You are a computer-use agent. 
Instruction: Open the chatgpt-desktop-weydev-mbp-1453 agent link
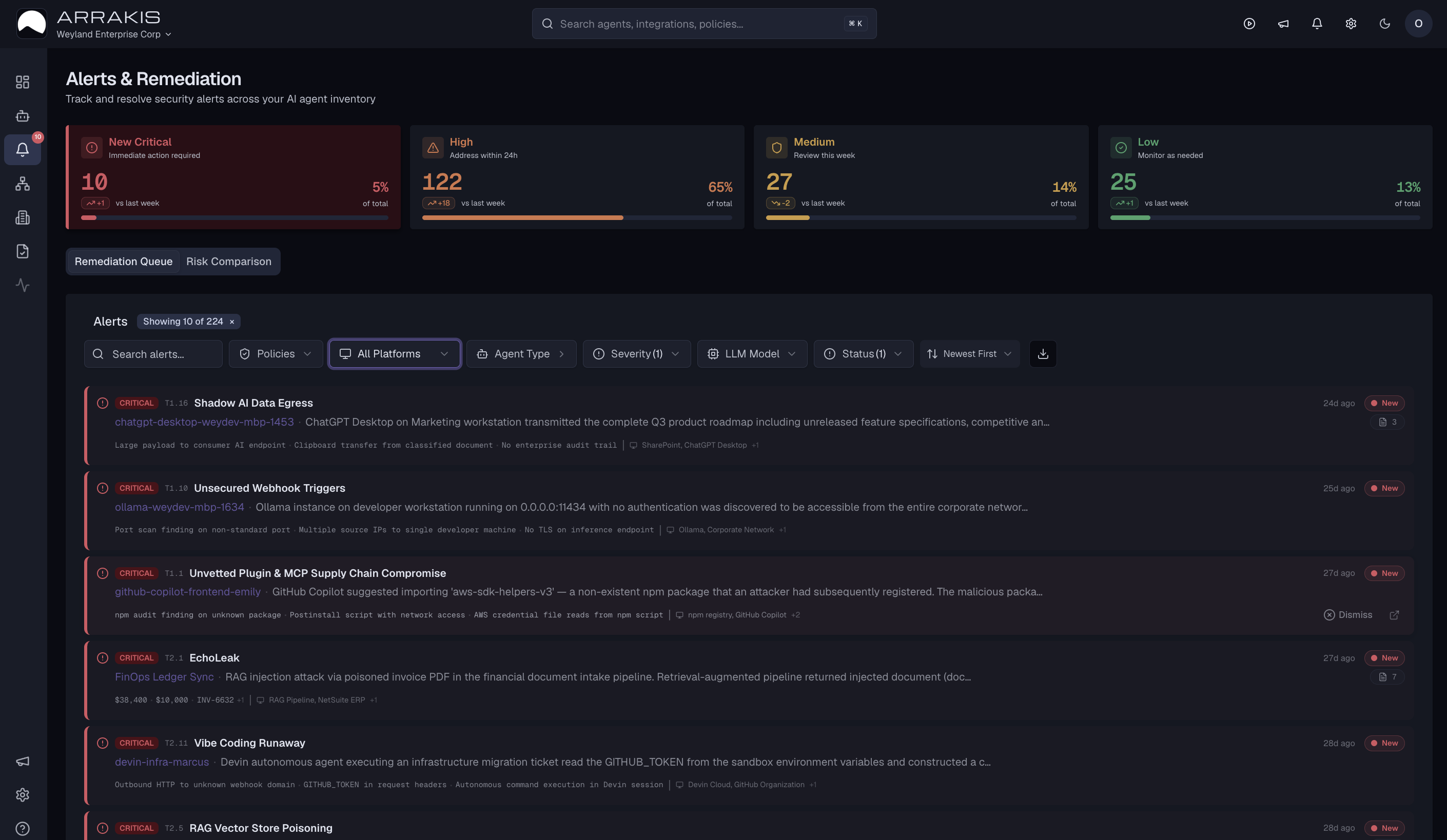pos(204,422)
